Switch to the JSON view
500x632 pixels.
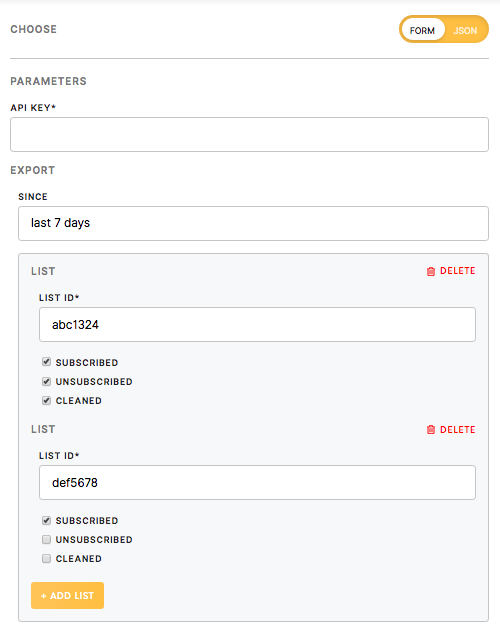point(465,31)
